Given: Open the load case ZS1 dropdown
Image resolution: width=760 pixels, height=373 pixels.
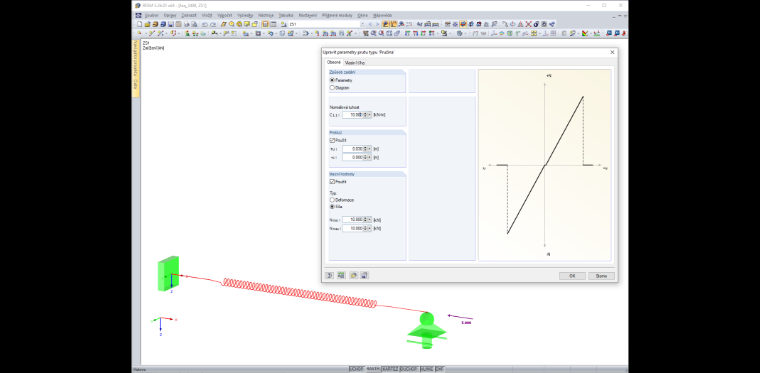Looking at the screenshot, I should coord(362,24).
